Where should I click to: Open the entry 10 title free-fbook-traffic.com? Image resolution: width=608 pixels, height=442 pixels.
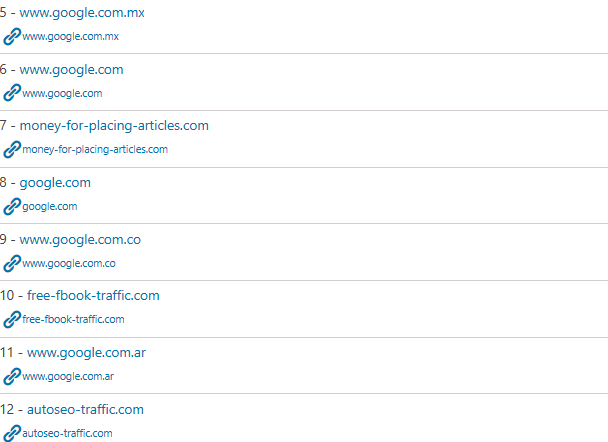coord(93,295)
